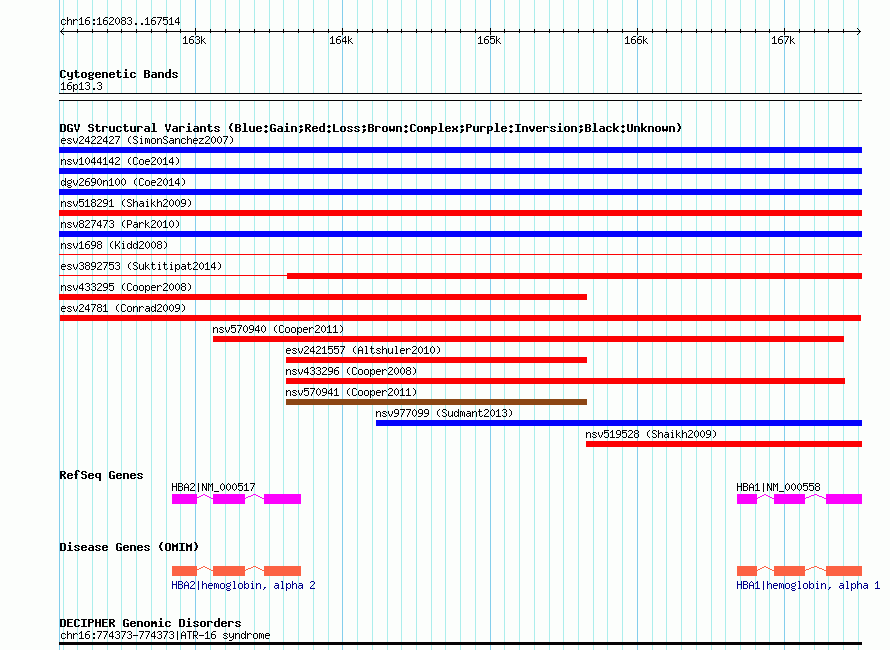This screenshot has width=890, height=650.
Task: Click the dgv2690n100 (Coe2014) label
Action: pos(123,182)
